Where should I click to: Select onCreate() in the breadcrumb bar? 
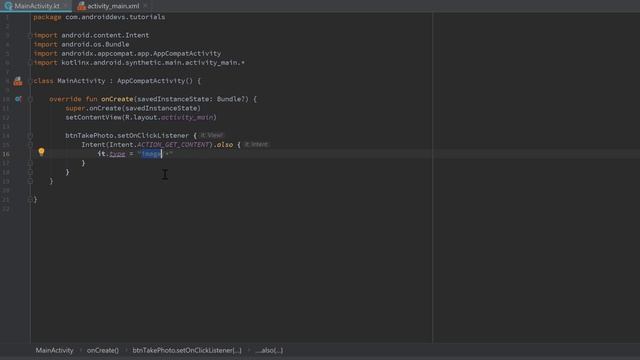pos(103,350)
